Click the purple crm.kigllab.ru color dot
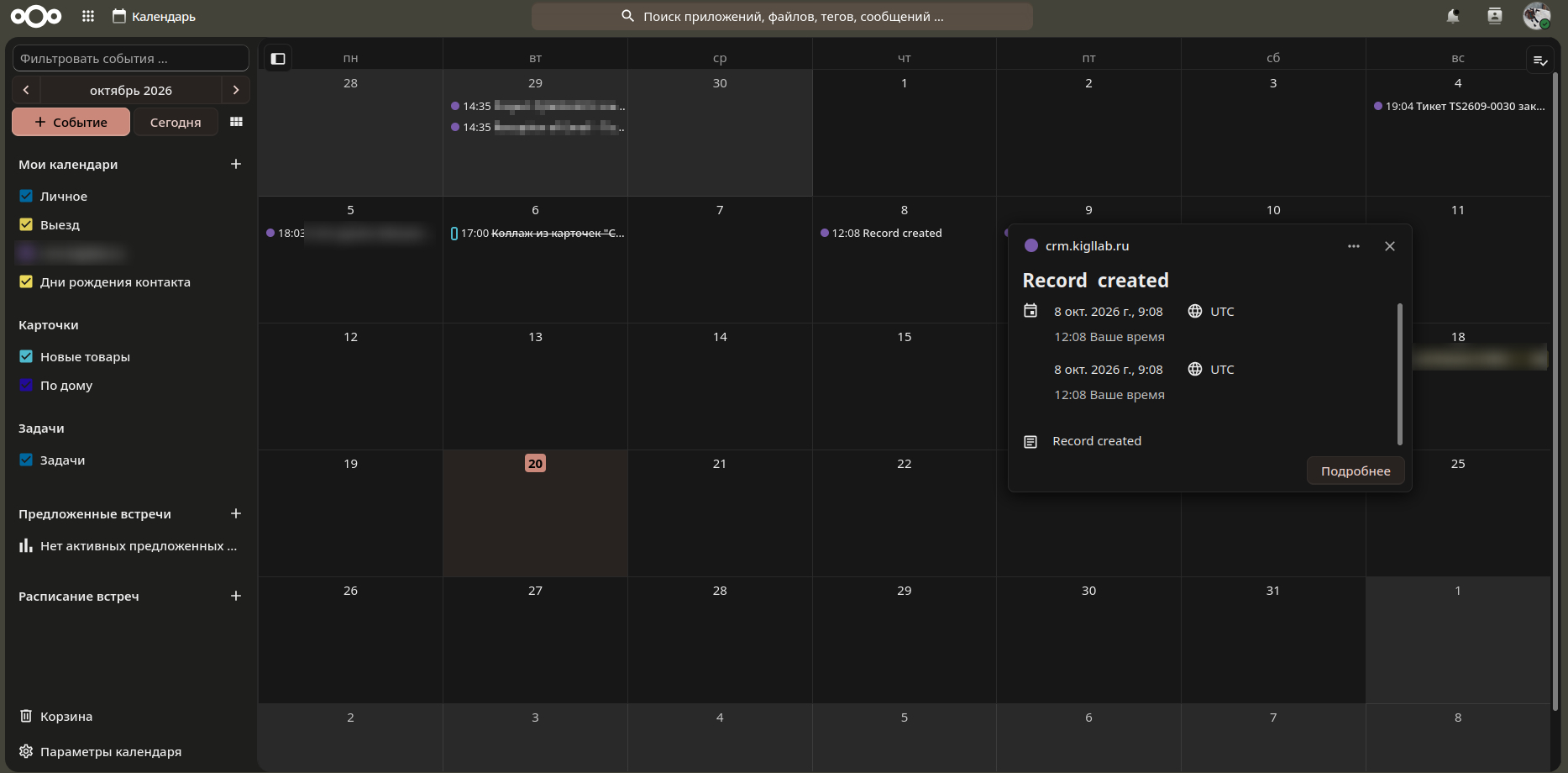Screen dimensions: 1568x773 pyautogui.click(x=1031, y=245)
